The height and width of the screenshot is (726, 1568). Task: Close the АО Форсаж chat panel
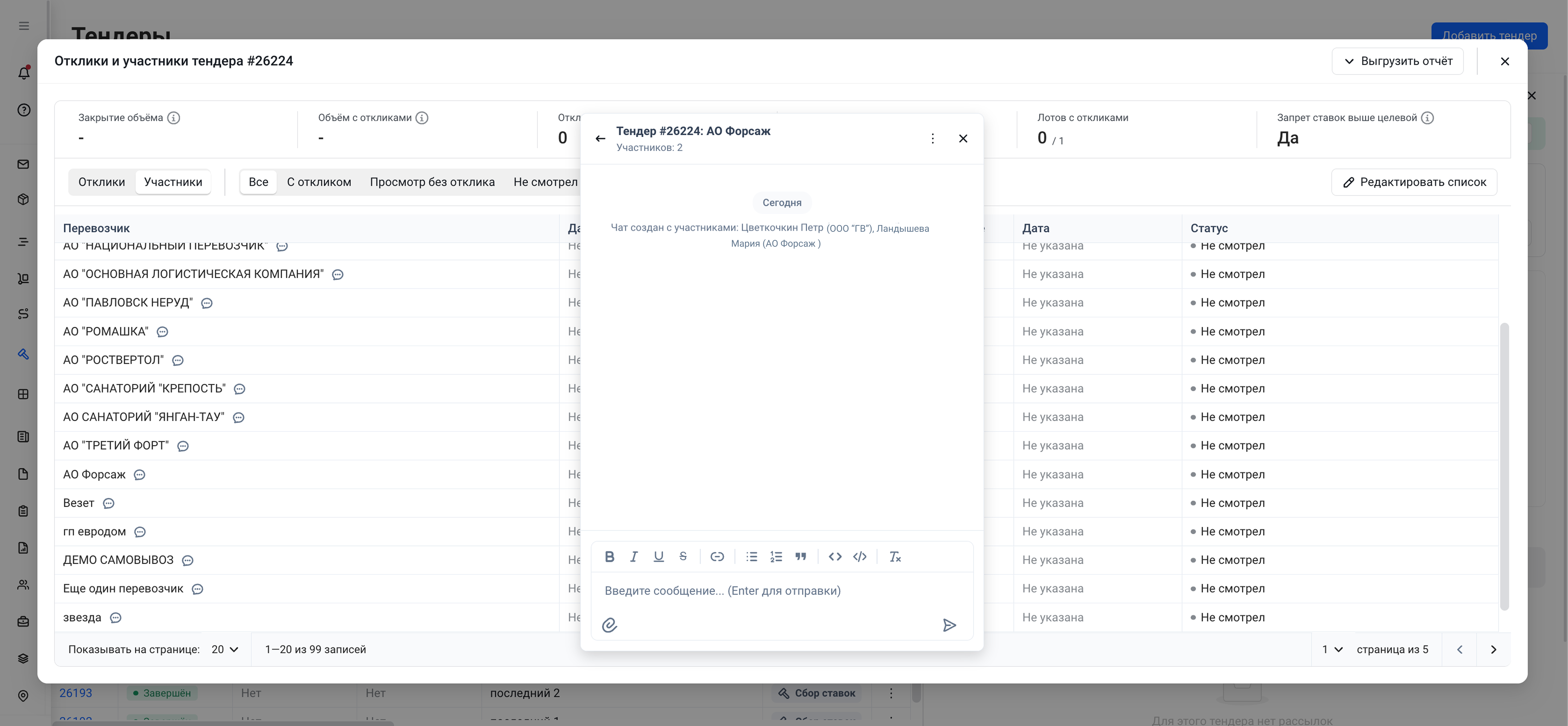click(x=963, y=139)
